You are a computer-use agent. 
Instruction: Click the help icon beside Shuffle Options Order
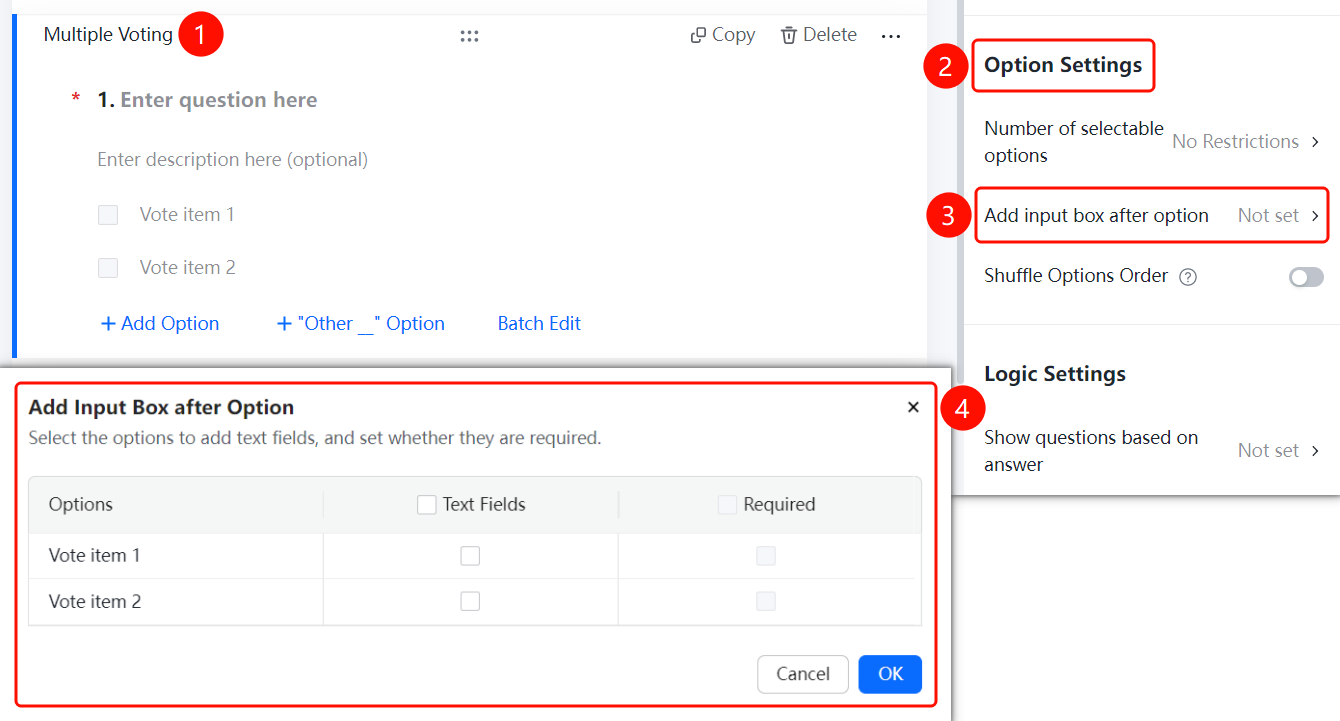1188,277
